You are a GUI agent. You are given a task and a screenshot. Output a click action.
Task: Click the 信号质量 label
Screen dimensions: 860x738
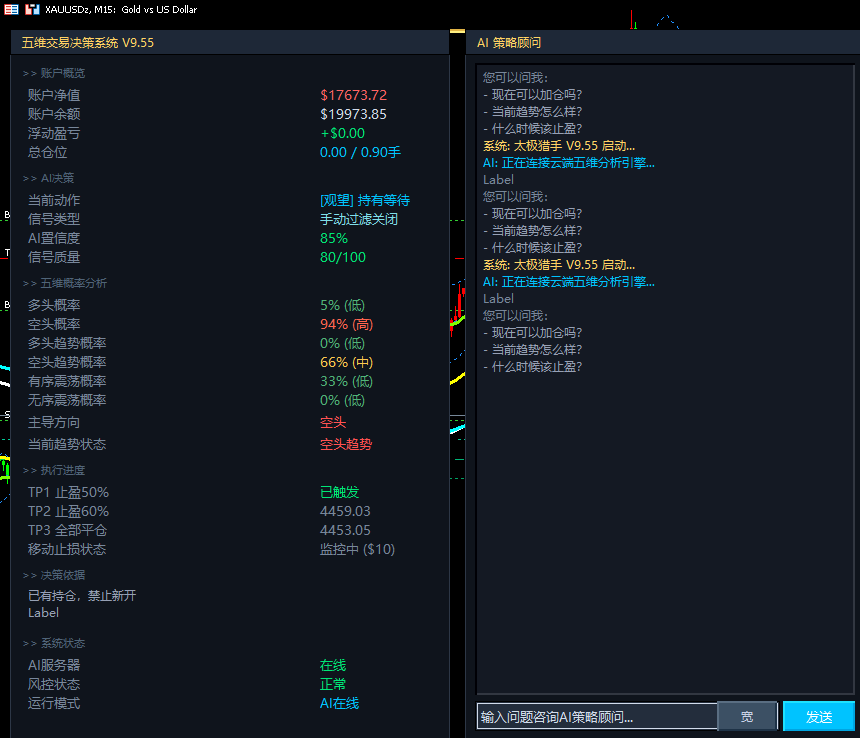(54, 257)
